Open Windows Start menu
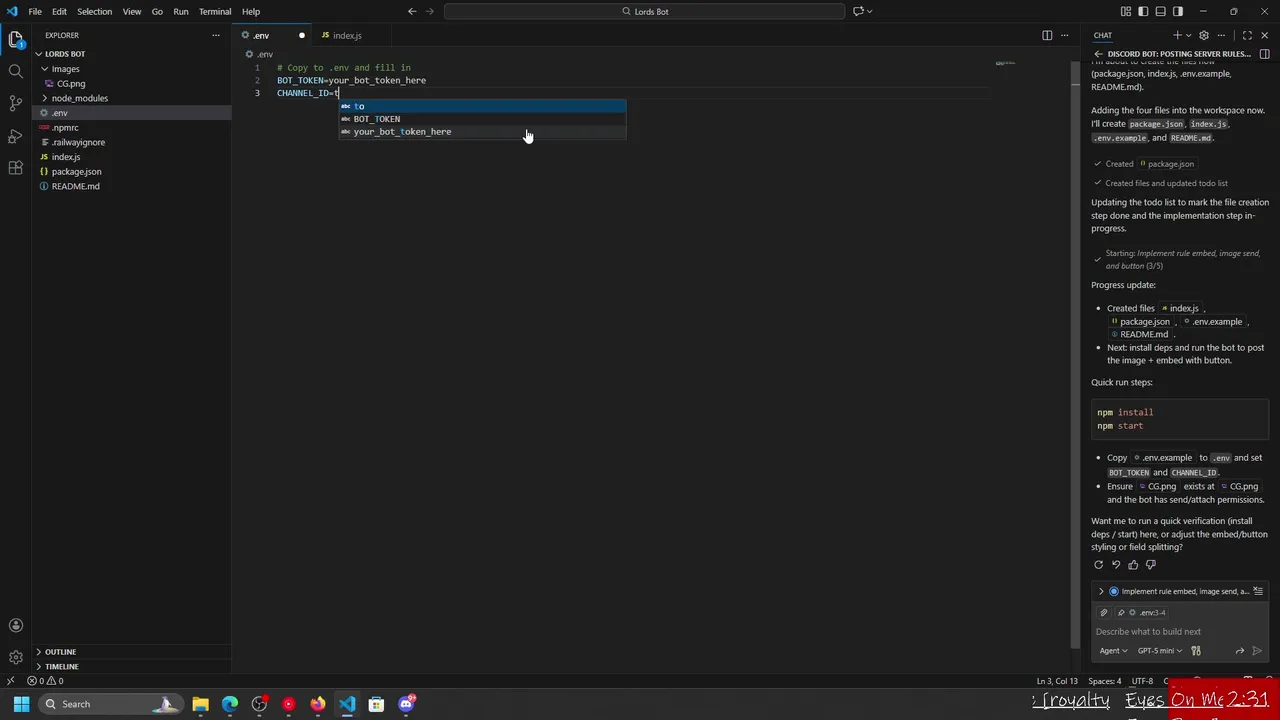Image resolution: width=1280 pixels, height=720 pixels. point(21,704)
